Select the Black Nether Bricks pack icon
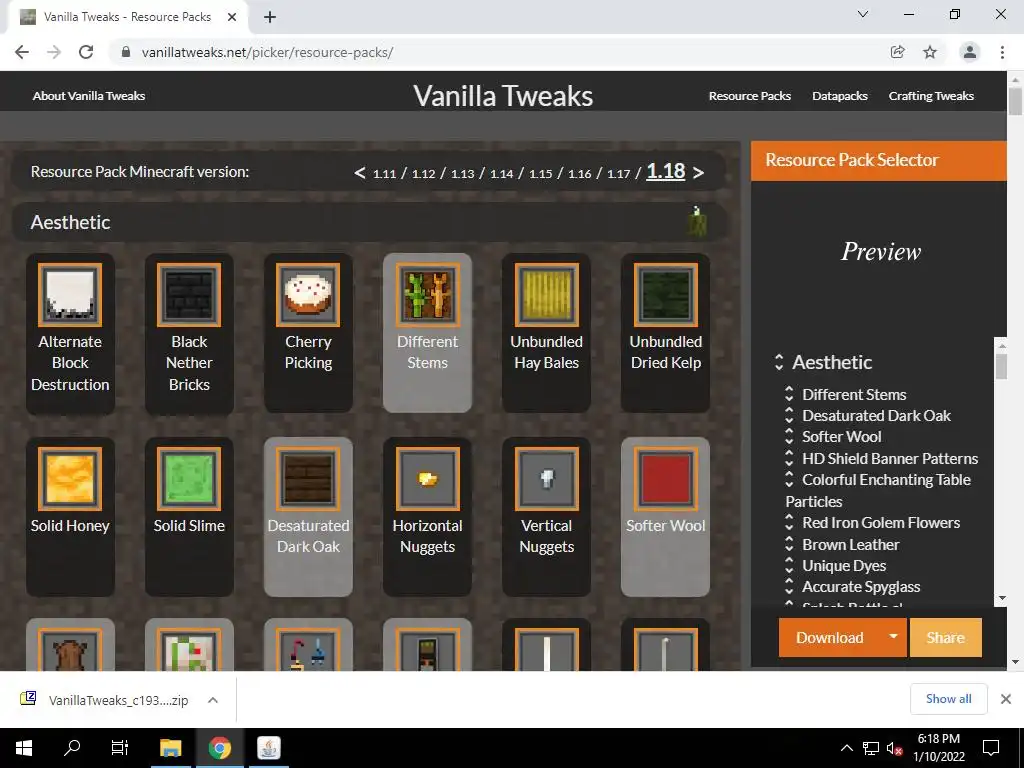Screen dimensions: 1024x768 pyautogui.click(x=189, y=295)
